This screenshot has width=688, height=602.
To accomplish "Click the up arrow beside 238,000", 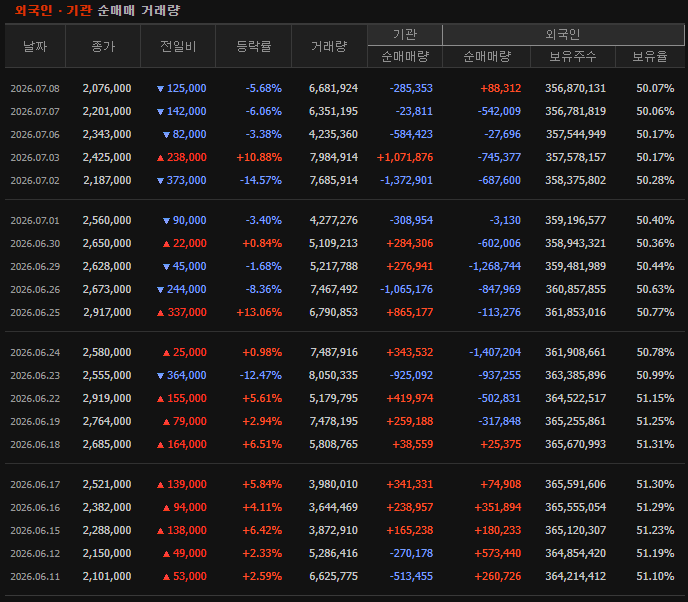I will 161,158.
